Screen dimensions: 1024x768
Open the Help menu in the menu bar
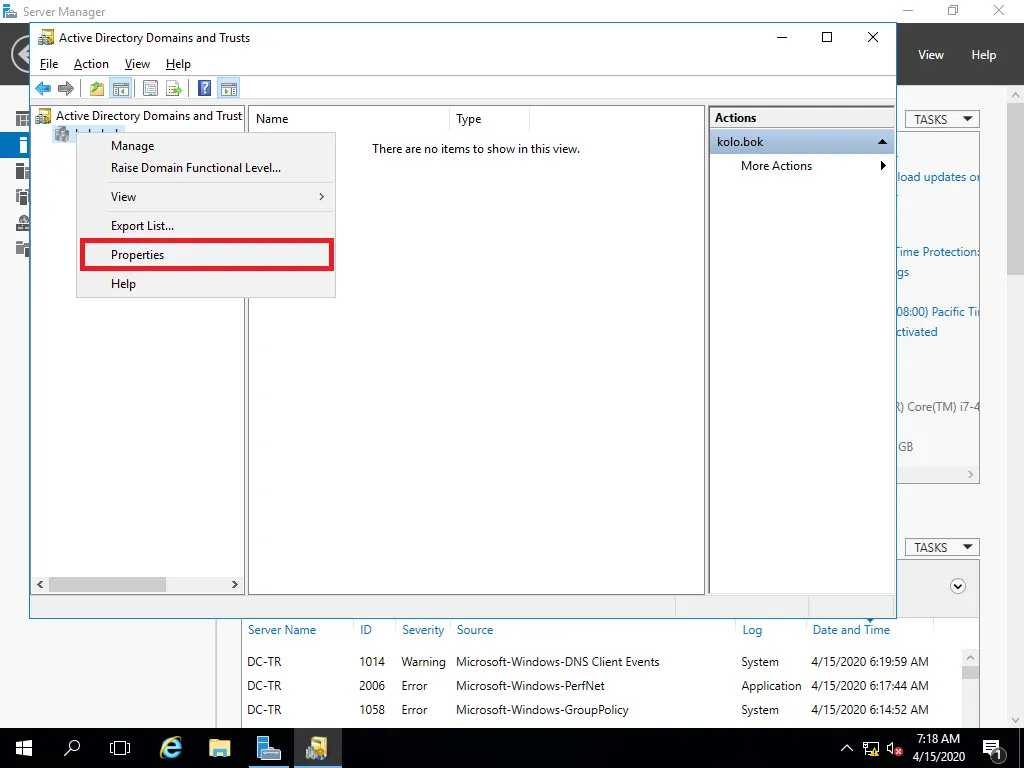pyautogui.click(x=178, y=64)
